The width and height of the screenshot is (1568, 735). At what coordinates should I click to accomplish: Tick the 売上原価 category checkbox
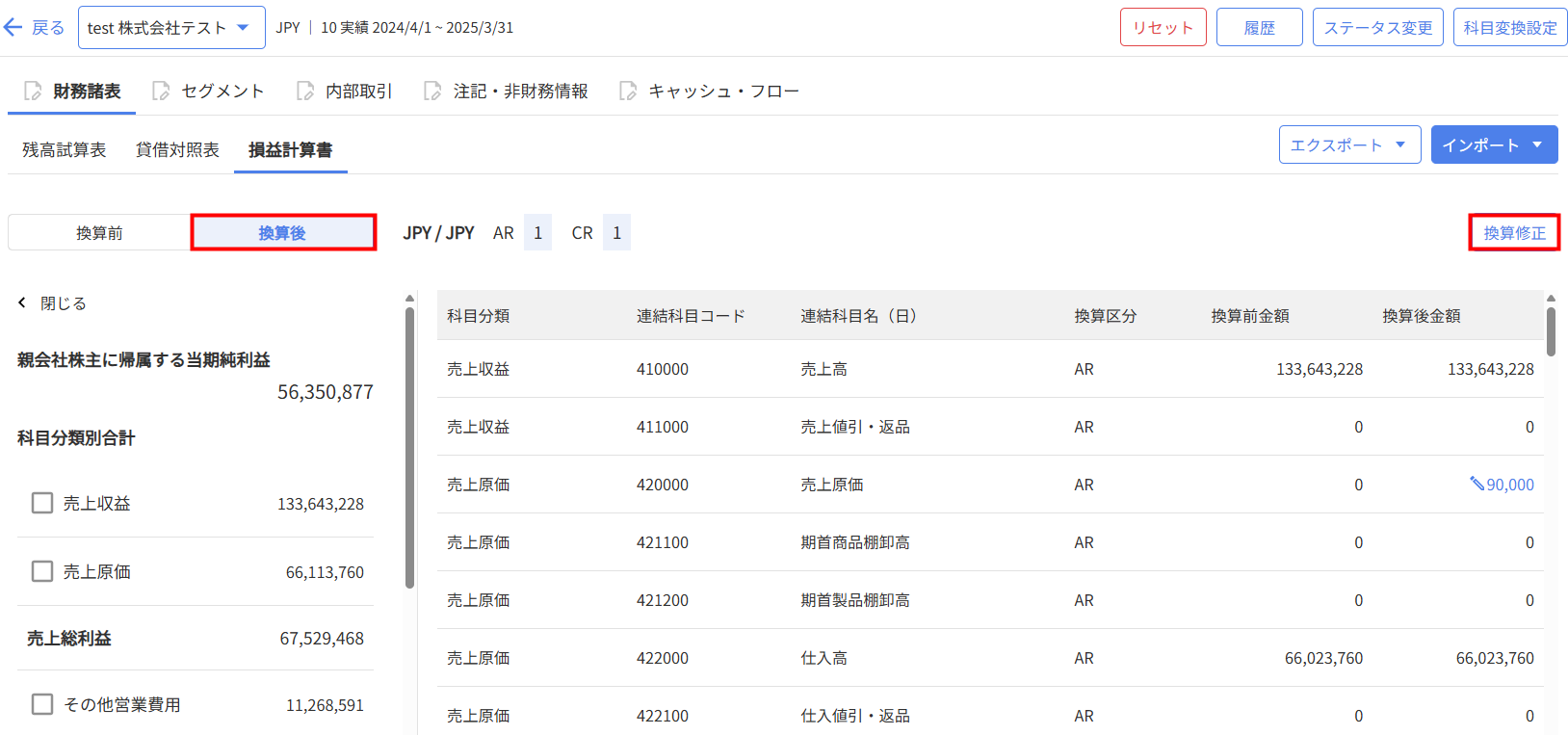(x=42, y=571)
